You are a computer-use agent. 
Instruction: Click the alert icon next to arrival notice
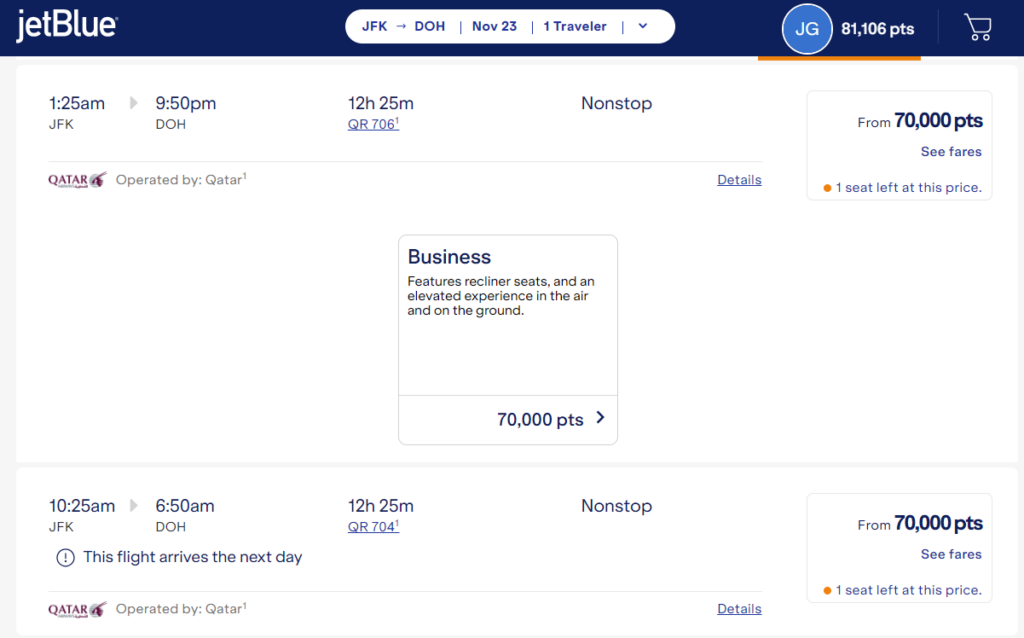tap(64, 558)
